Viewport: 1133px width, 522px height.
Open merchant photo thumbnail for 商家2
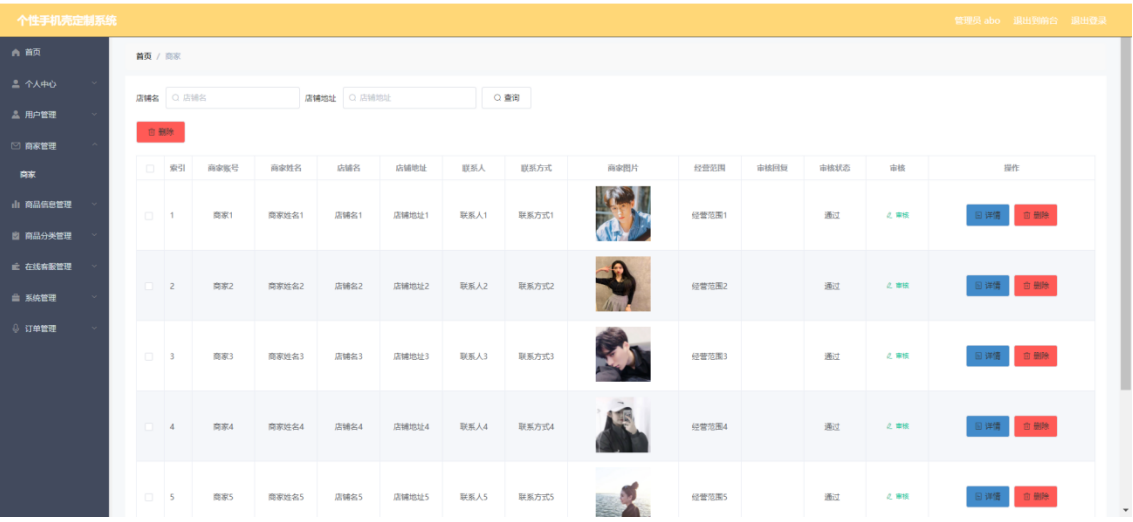623,284
